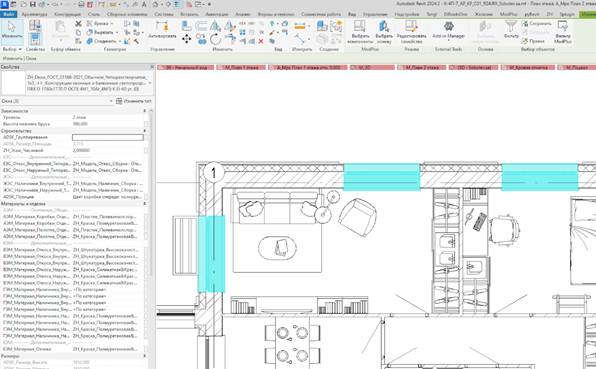Click the Cut to clipboard X icon

pyautogui.click(x=78, y=24)
